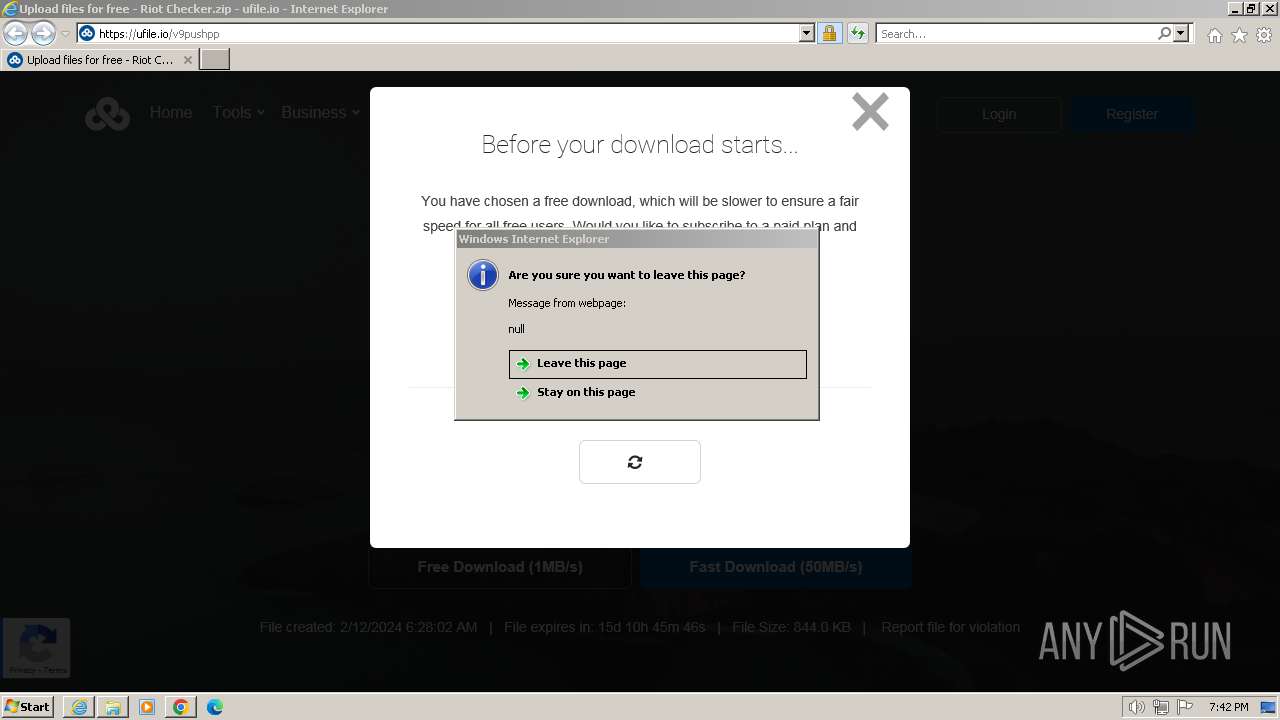Image resolution: width=1280 pixels, height=720 pixels.
Task: Click 'File Size: 844.0 KB' text
Action: click(791, 627)
